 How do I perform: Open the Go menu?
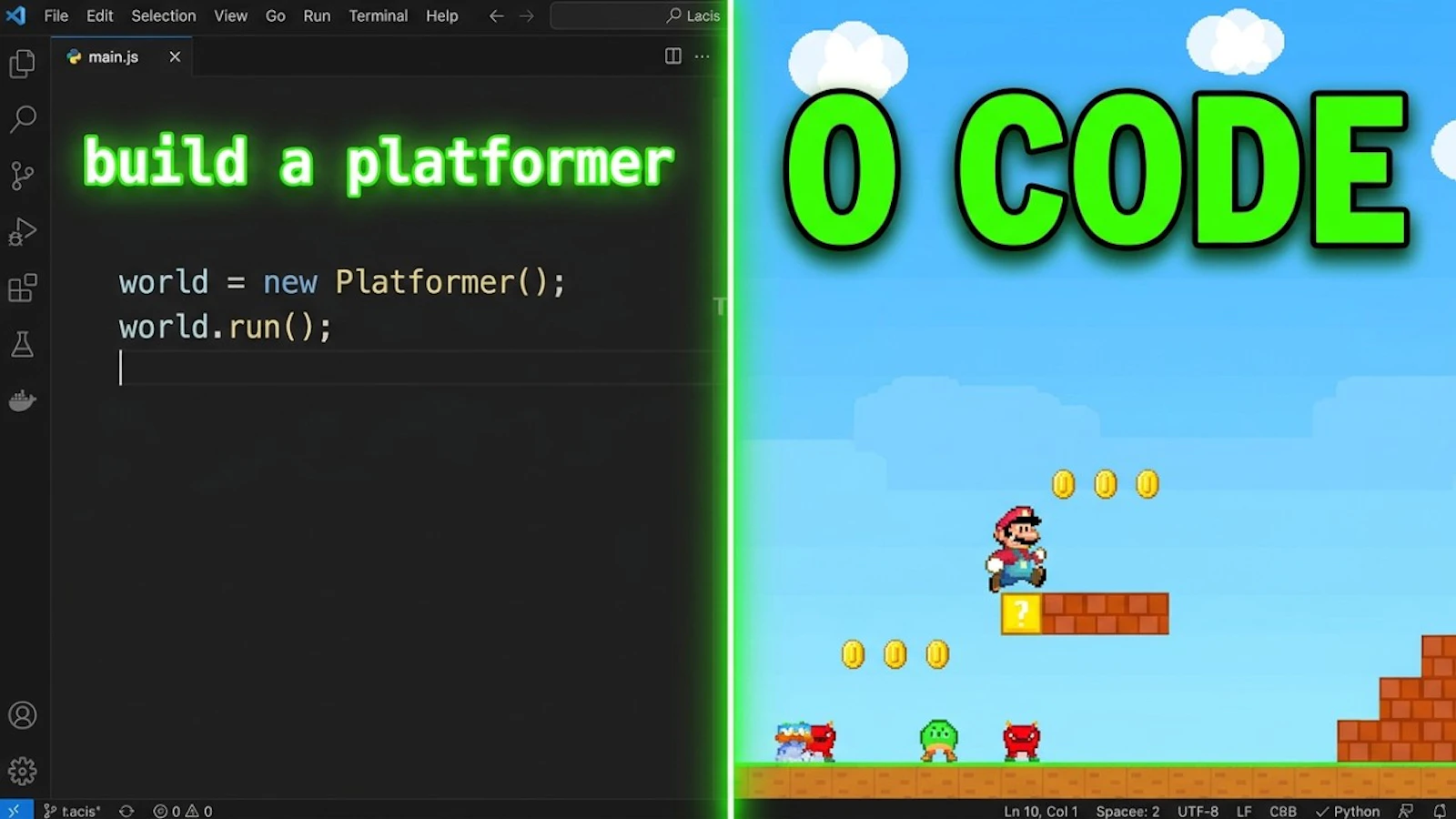tap(276, 15)
